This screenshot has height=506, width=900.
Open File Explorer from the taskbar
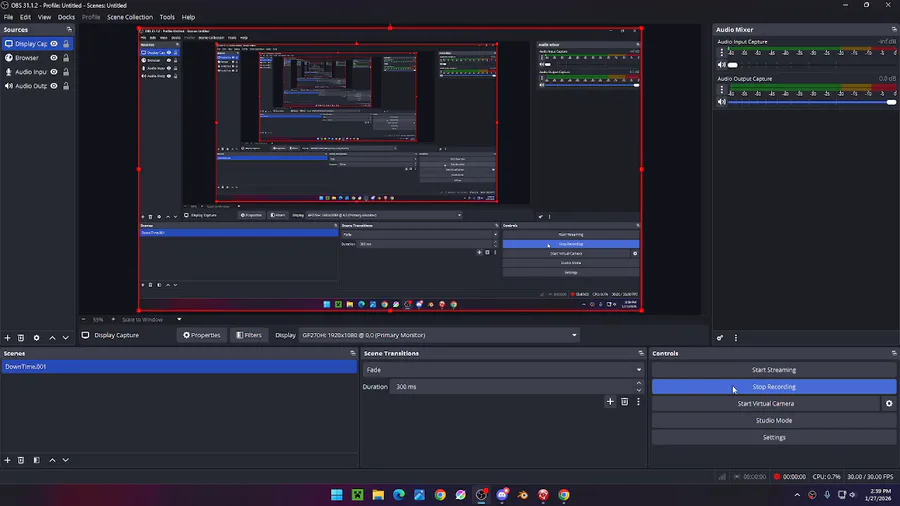[378, 495]
